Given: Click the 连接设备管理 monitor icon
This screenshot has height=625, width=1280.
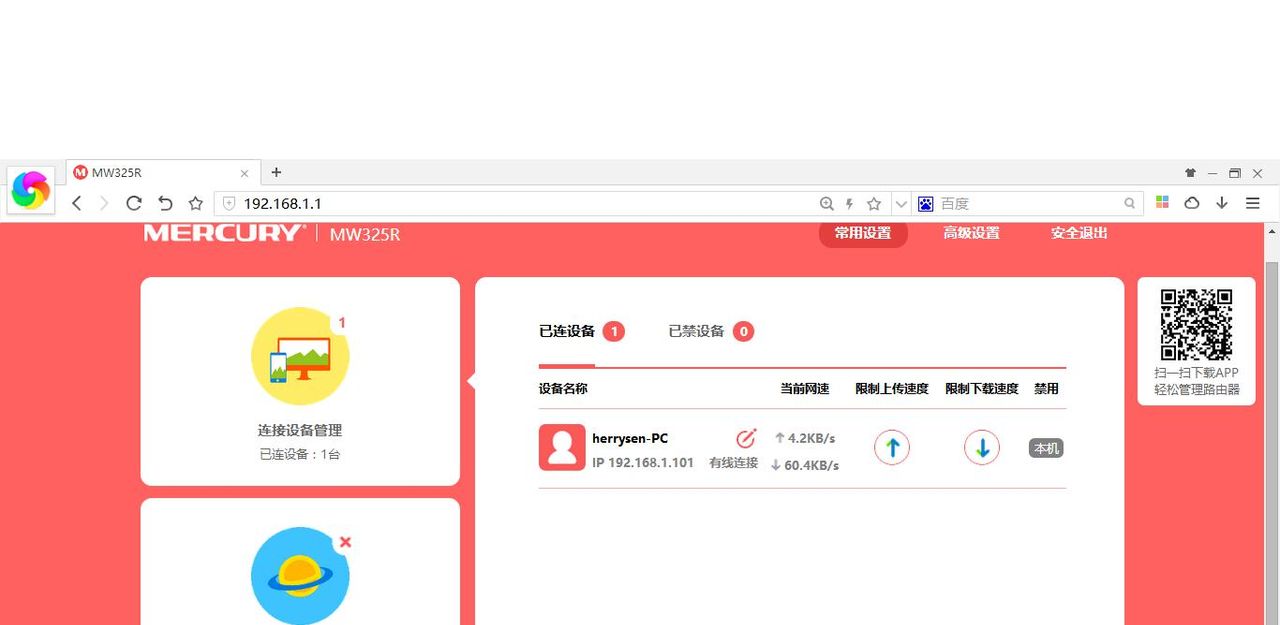Looking at the screenshot, I should pyautogui.click(x=300, y=356).
